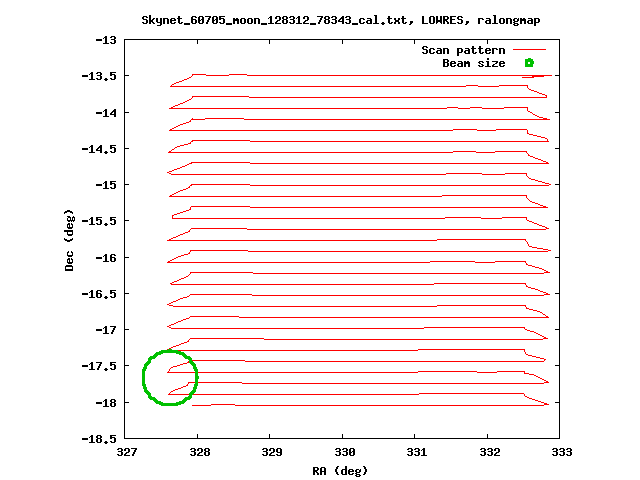Click the large green beam circle
The image size is (640, 480).
(170, 378)
